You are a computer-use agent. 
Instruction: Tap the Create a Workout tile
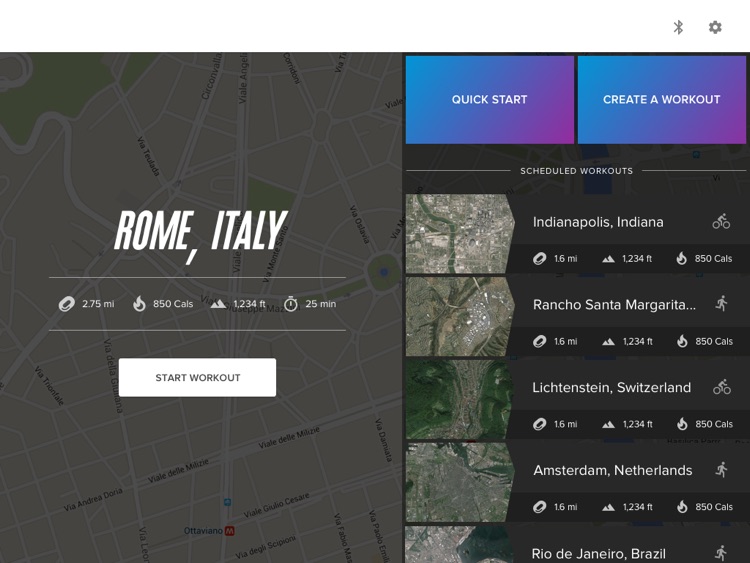[662, 99]
